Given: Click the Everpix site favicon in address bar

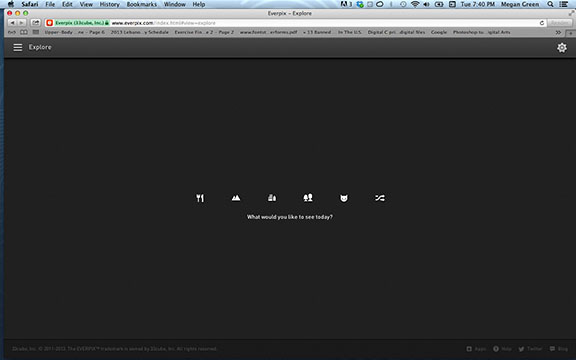Looking at the screenshot, I should 50,23.
